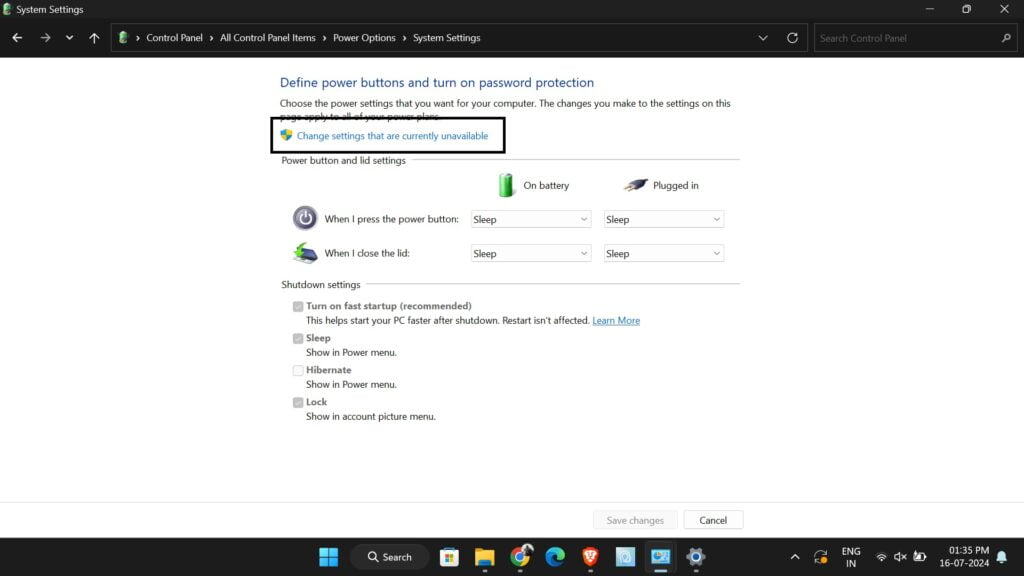1024x576 pixels.
Task: Click the title bar battery app icon
Action: pyautogui.click(x=7, y=9)
